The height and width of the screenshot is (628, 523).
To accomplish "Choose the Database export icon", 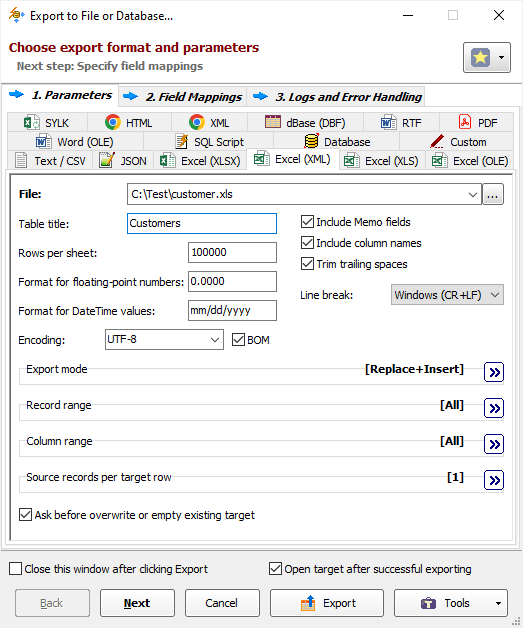I will pyautogui.click(x=311, y=141).
